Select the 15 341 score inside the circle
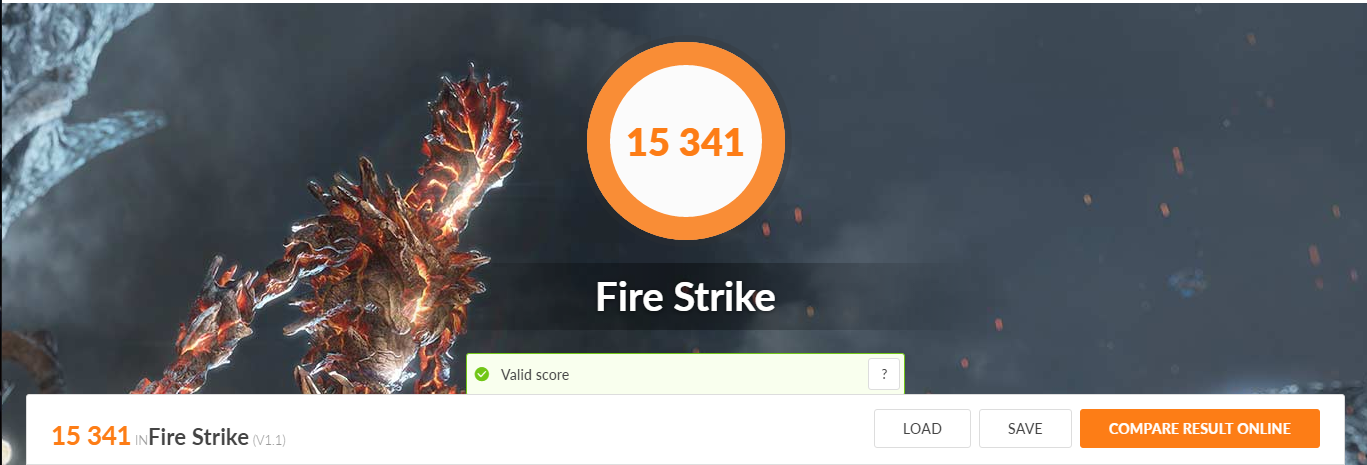Image resolution: width=1367 pixels, height=465 pixels. pos(685,142)
